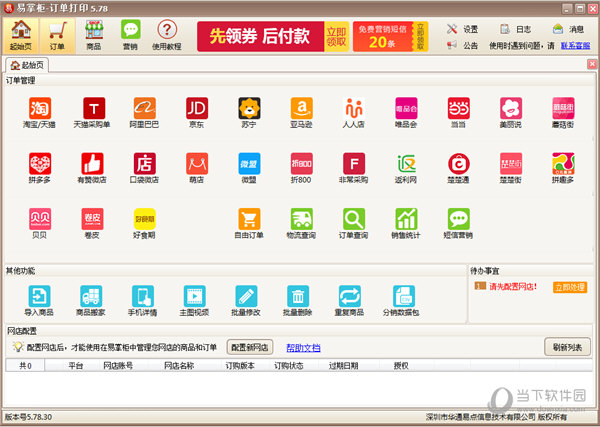Screen dimensions: 600x427
Task: Open the 唯品会 icon
Action: pos(406,108)
